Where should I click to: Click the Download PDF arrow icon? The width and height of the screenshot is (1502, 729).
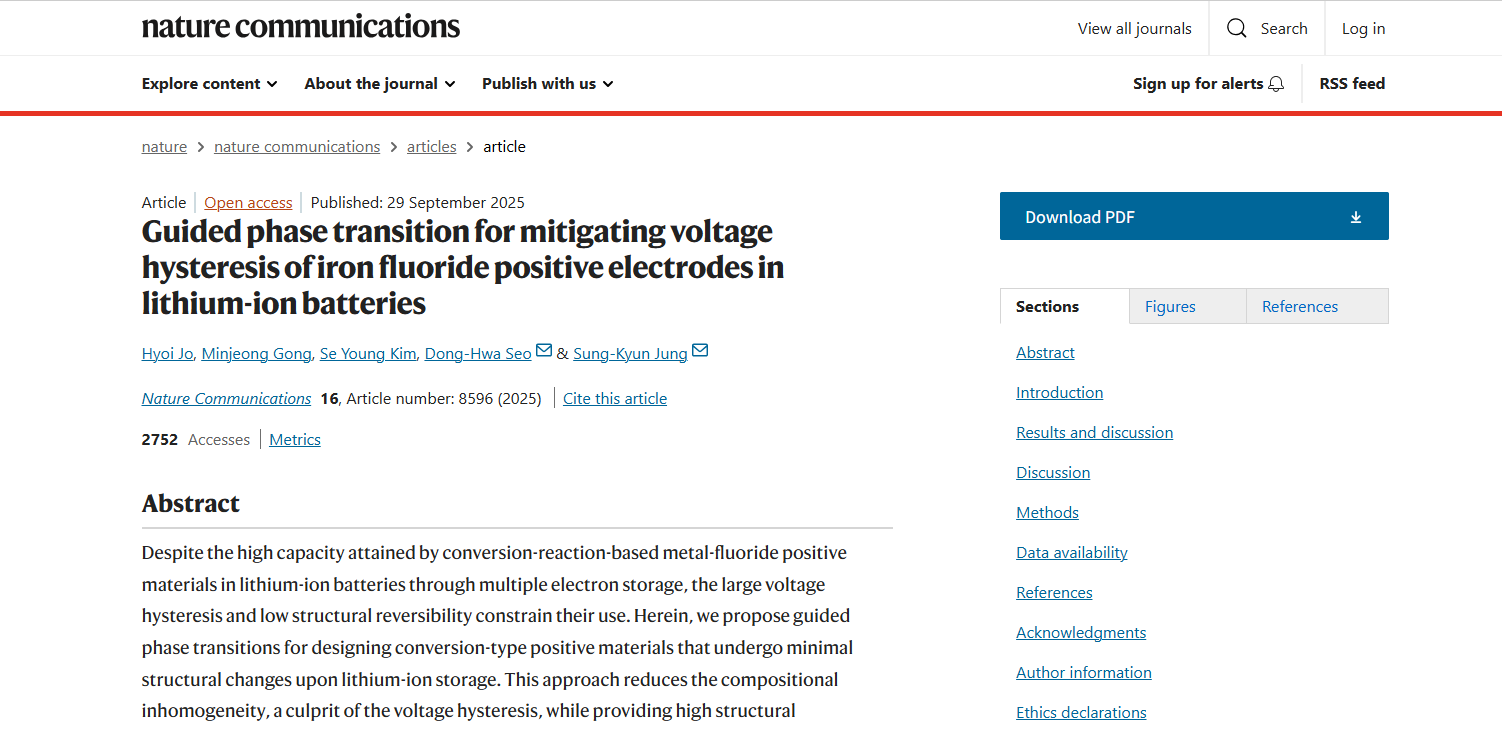click(1356, 217)
